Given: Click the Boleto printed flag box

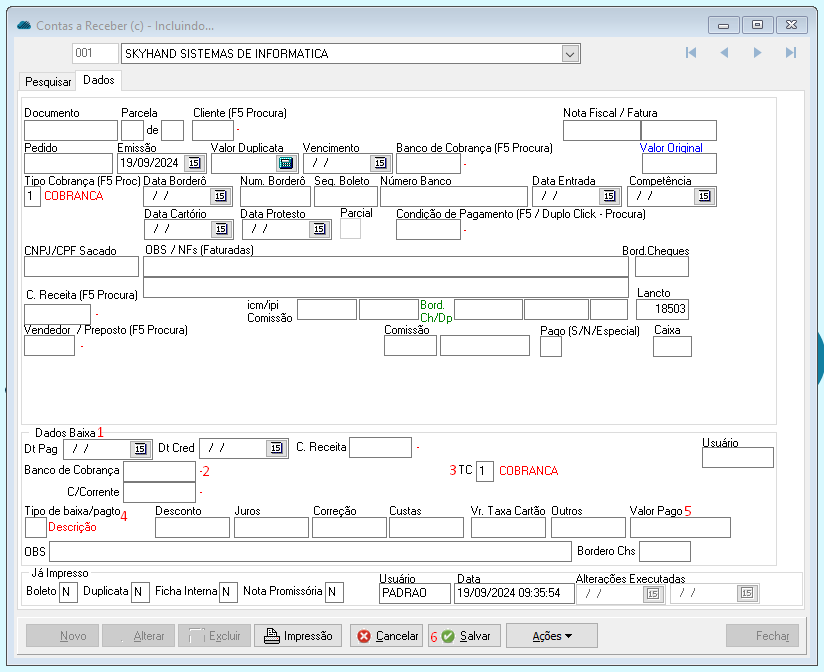Looking at the screenshot, I should (x=68, y=592).
